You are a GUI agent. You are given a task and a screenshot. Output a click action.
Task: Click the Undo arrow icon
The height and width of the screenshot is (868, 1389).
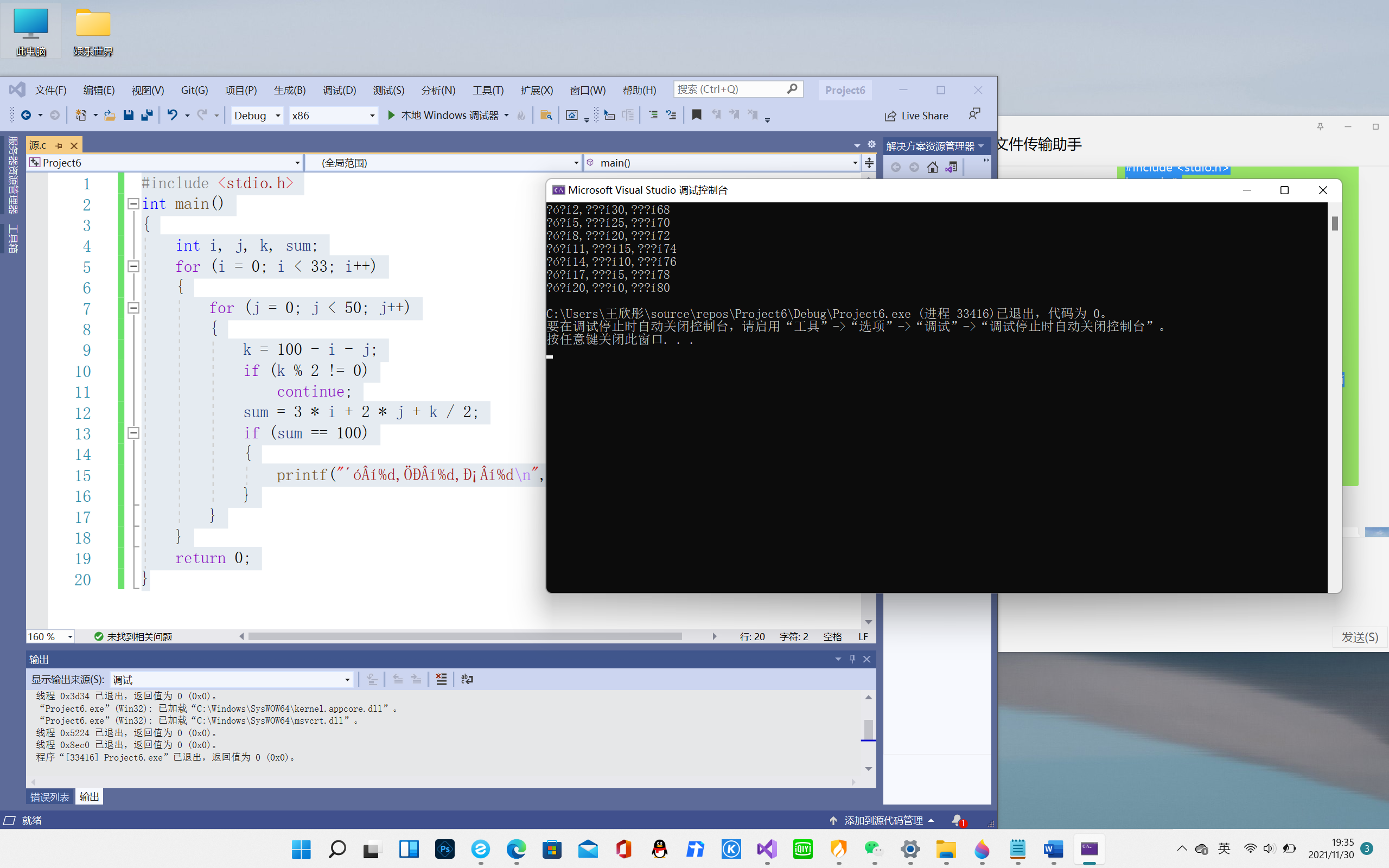point(171,116)
